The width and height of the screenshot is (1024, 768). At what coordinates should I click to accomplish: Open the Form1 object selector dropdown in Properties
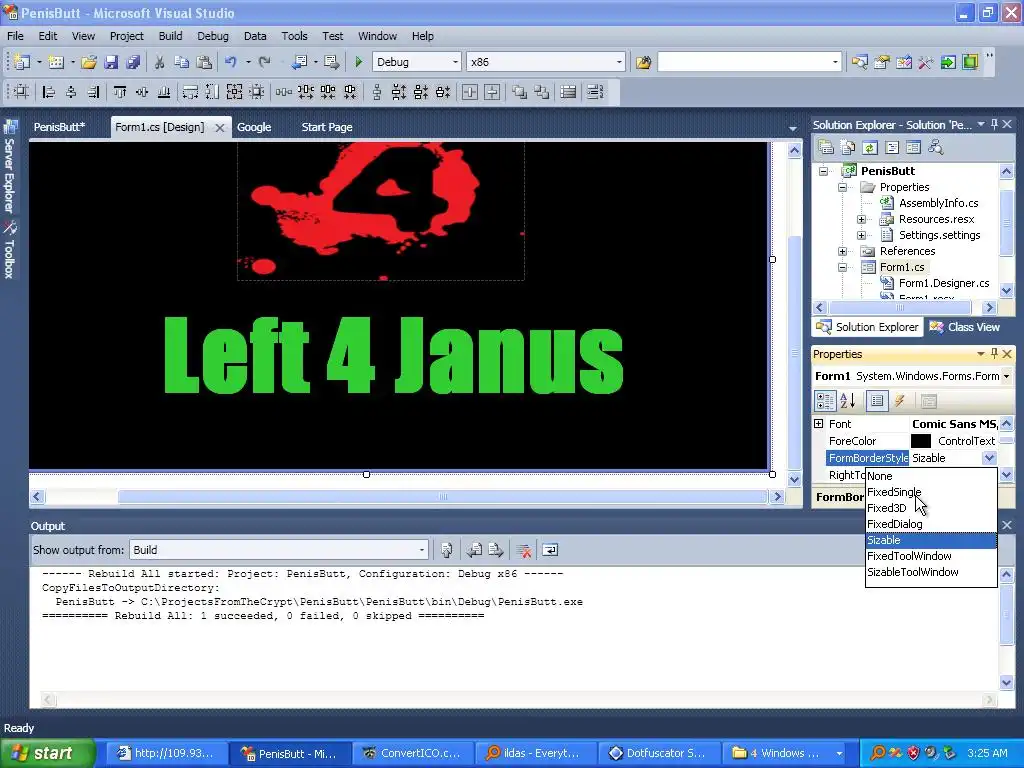coord(1006,376)
